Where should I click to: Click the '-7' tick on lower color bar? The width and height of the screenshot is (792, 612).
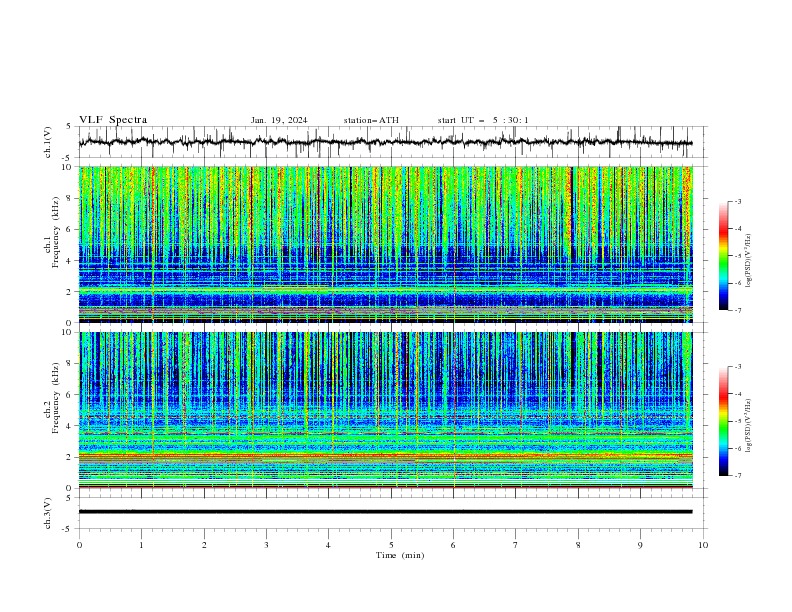(737, 475)
